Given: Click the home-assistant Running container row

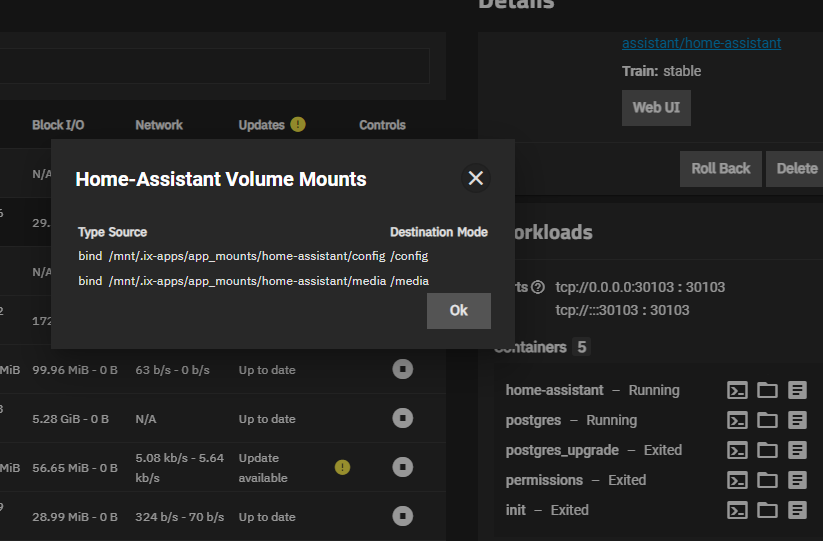Looking at the screenshot, I should click(x=656, y=390).
